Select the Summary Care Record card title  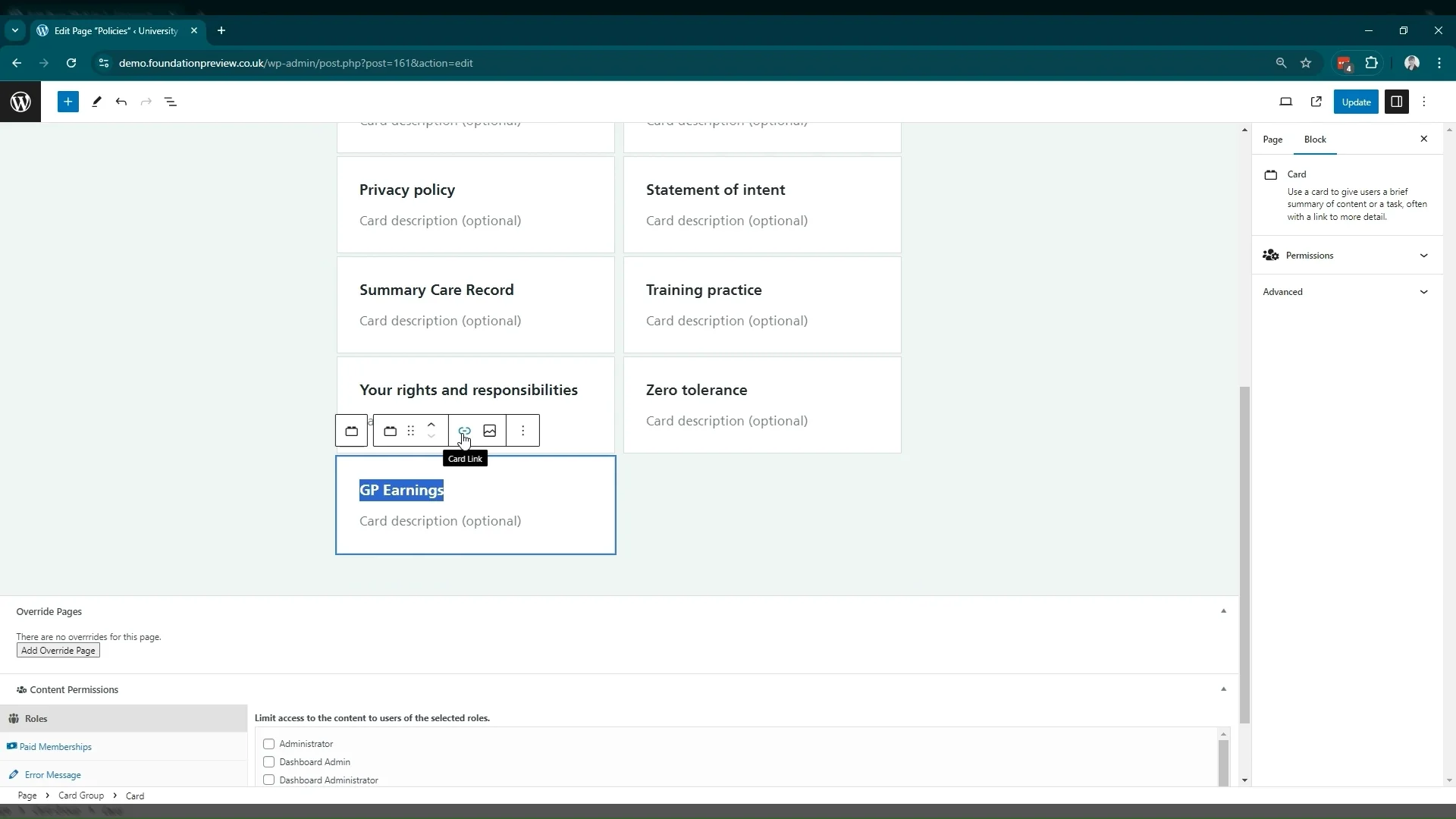coord(437,290)
